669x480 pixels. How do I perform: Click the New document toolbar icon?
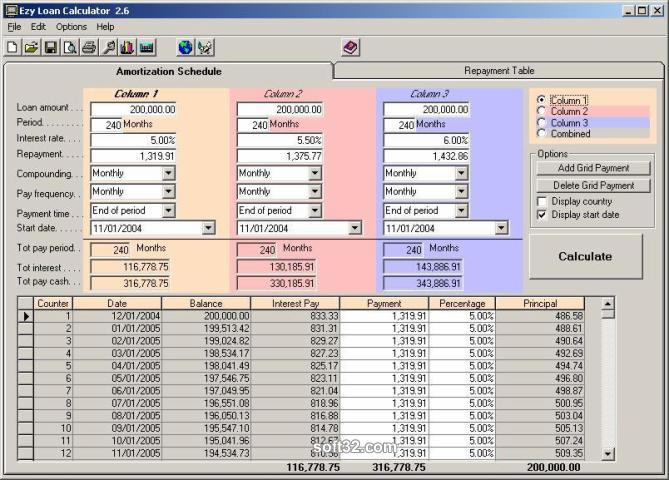click(x=12, y=47)
